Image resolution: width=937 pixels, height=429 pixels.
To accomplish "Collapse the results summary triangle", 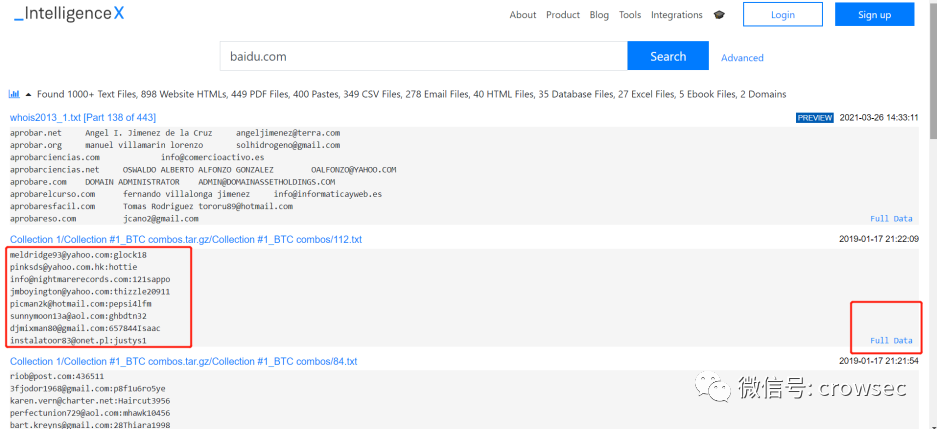I will [28, 94].
